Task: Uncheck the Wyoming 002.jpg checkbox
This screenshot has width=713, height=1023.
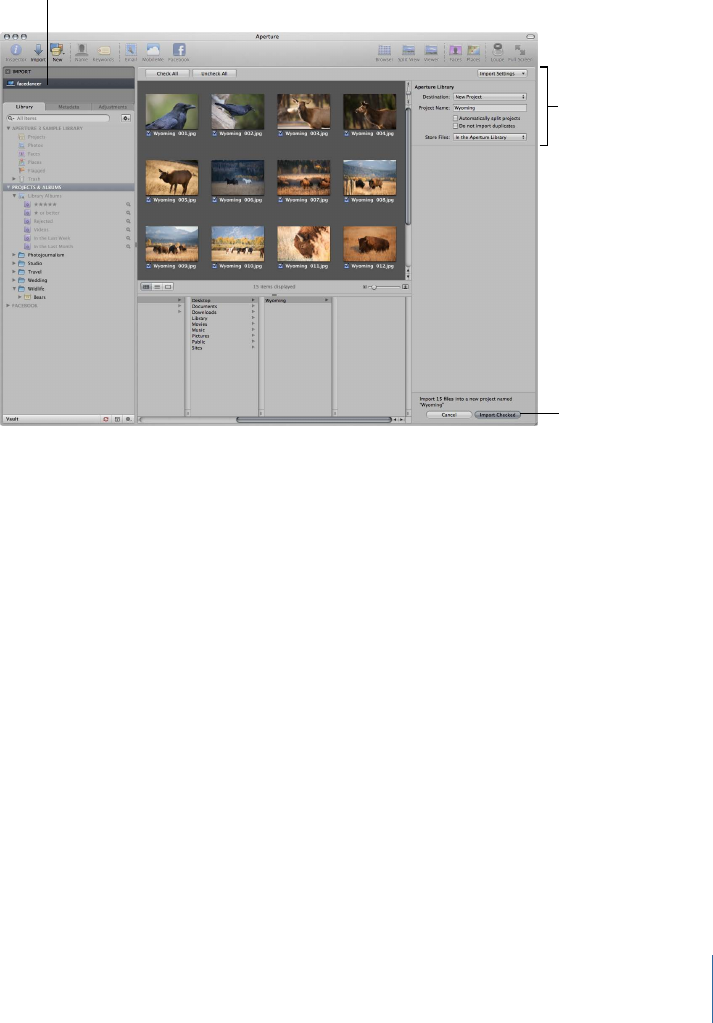Action: pos(215,133)
